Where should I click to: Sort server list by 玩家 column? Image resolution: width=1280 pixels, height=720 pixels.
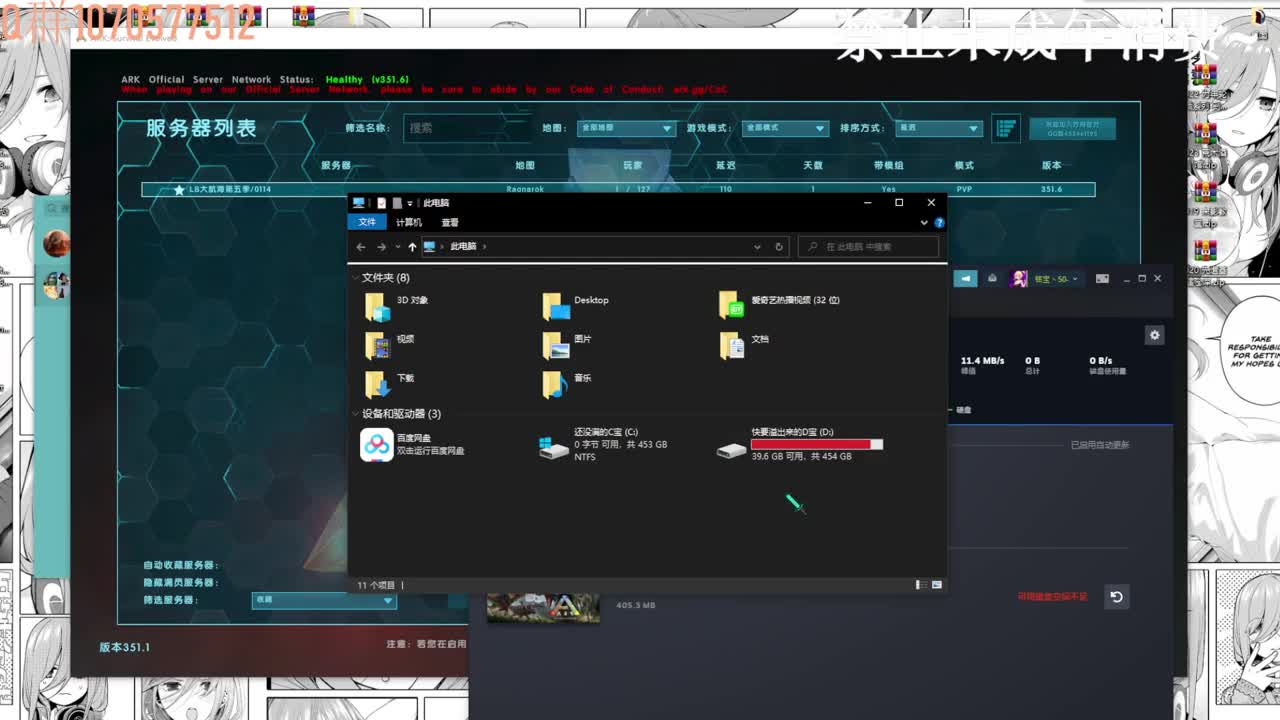tap(632, 165)
